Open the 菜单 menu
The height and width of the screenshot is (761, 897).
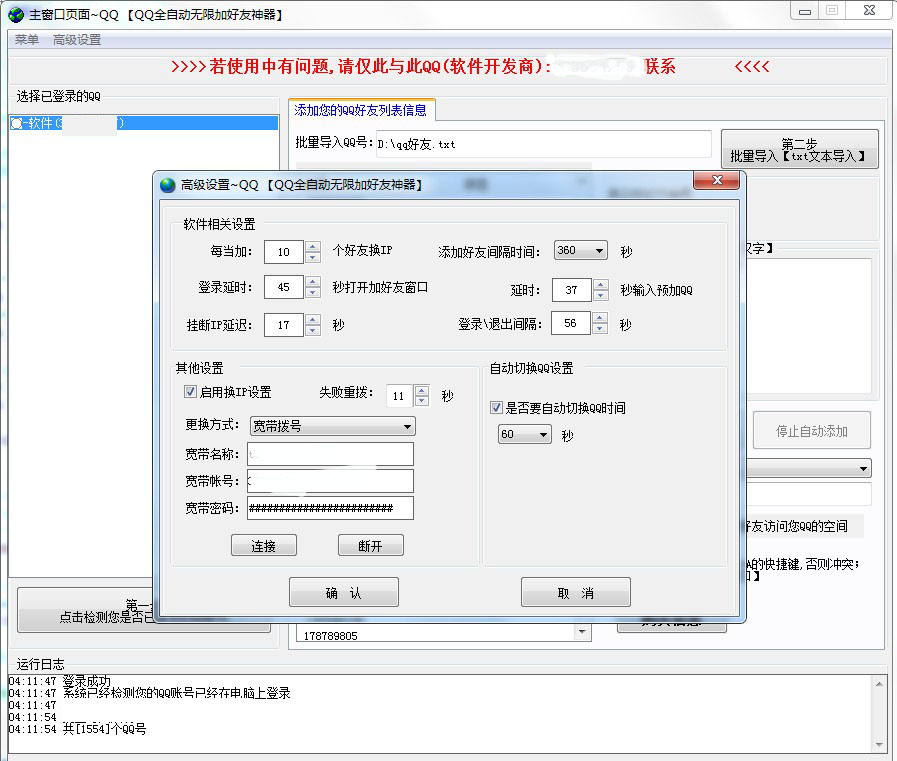(26, 39)
